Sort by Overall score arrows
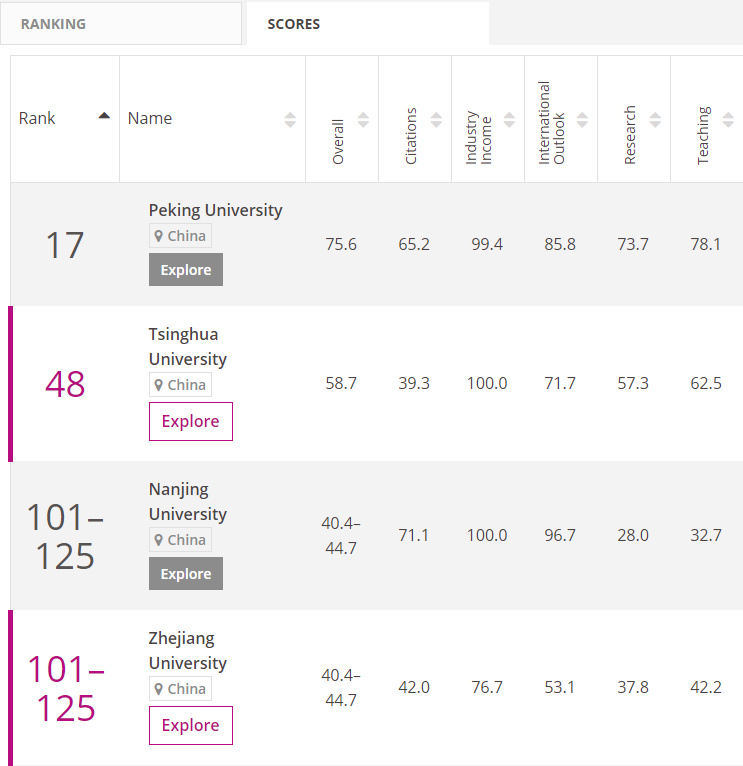Image resolution: width=743 pixels, height=766 pixels. 363,119
